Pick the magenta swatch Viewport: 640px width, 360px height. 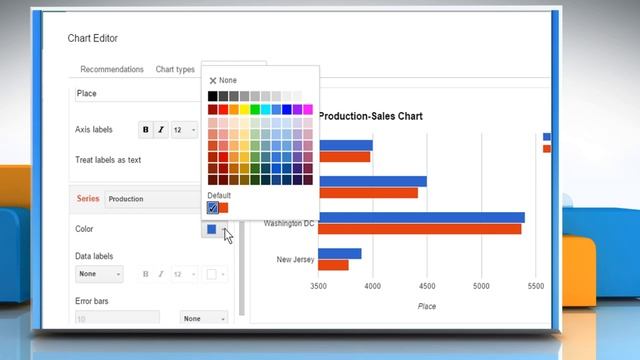(308, 109)
